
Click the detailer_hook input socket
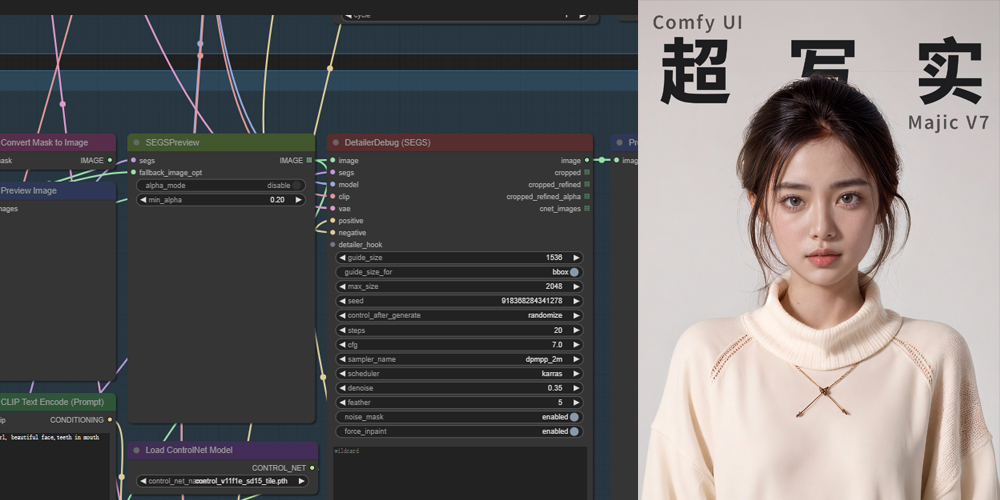click(332, 245)
